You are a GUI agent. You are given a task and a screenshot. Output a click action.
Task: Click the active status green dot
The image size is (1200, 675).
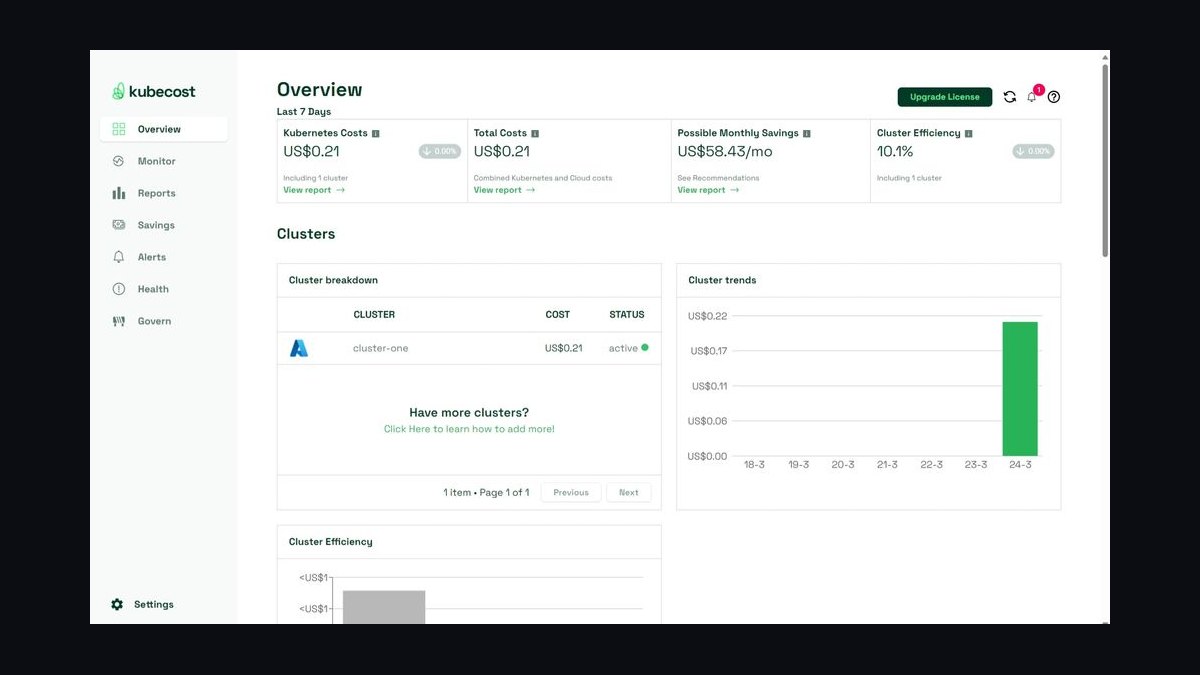tap(645, 347)
